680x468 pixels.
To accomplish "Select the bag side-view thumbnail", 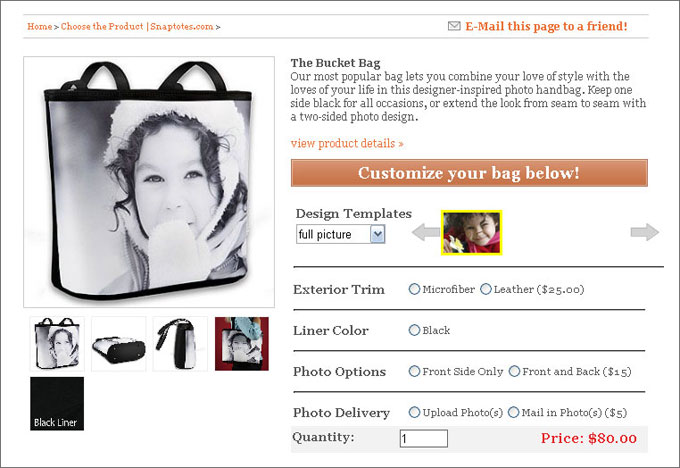I will click(x=180, y=344).
